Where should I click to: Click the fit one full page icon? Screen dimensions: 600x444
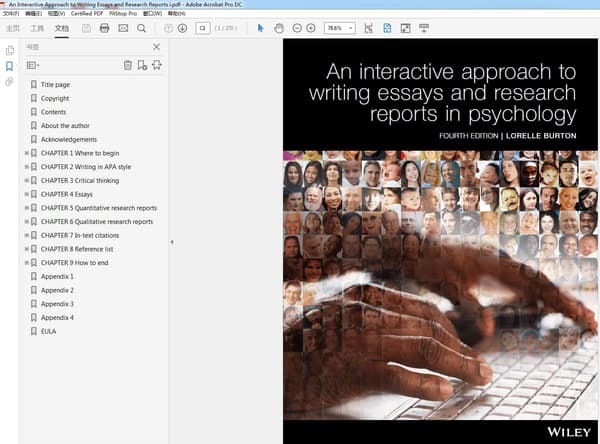tap(387, 28)
